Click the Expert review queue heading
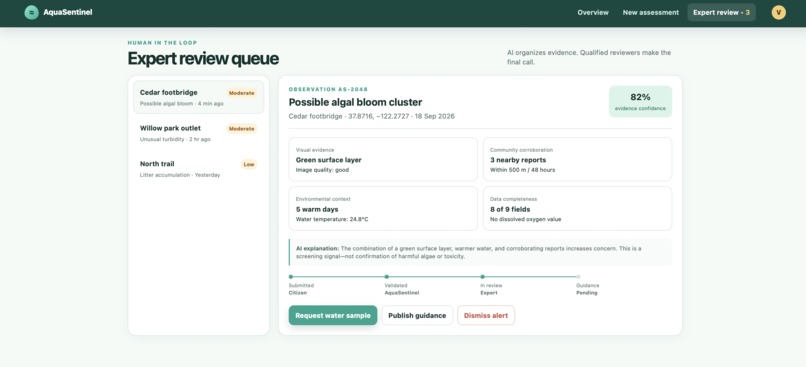The height and width of the screenshot is (367, 806). click(203, 59)
